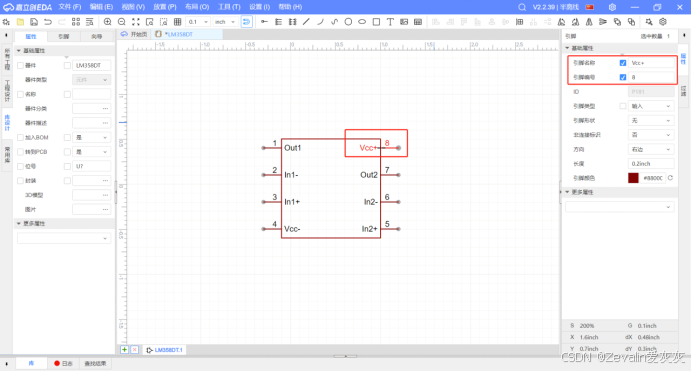This screenshot has width=692, height=371.
Task: Toggle checkbox beside LM358DT device field
Action: coord(67,65)
